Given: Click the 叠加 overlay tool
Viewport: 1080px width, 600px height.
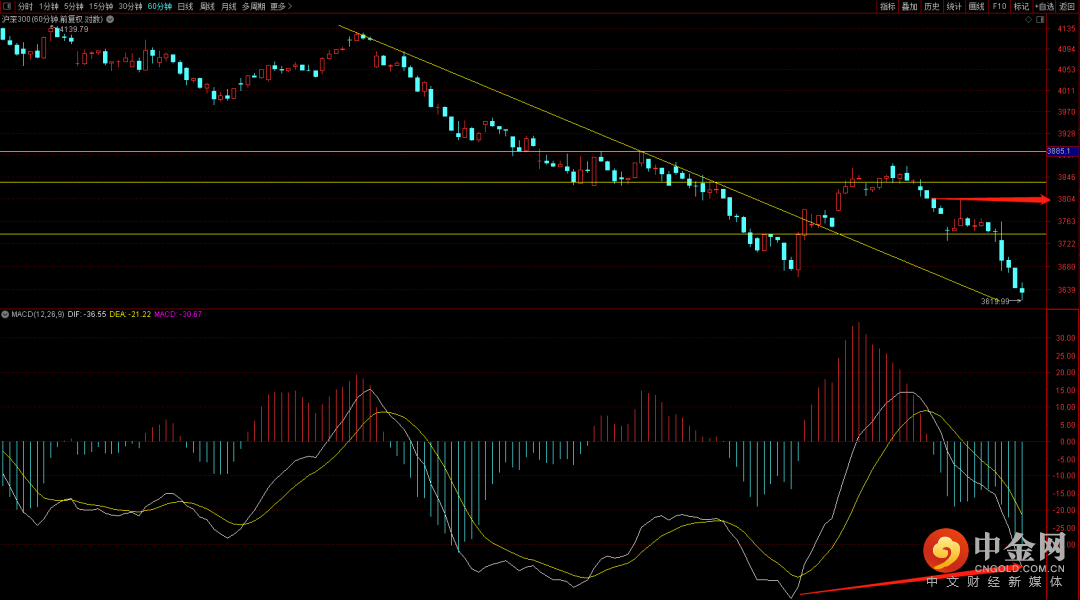Looking at the screenshot, I should tap(909, 6).
